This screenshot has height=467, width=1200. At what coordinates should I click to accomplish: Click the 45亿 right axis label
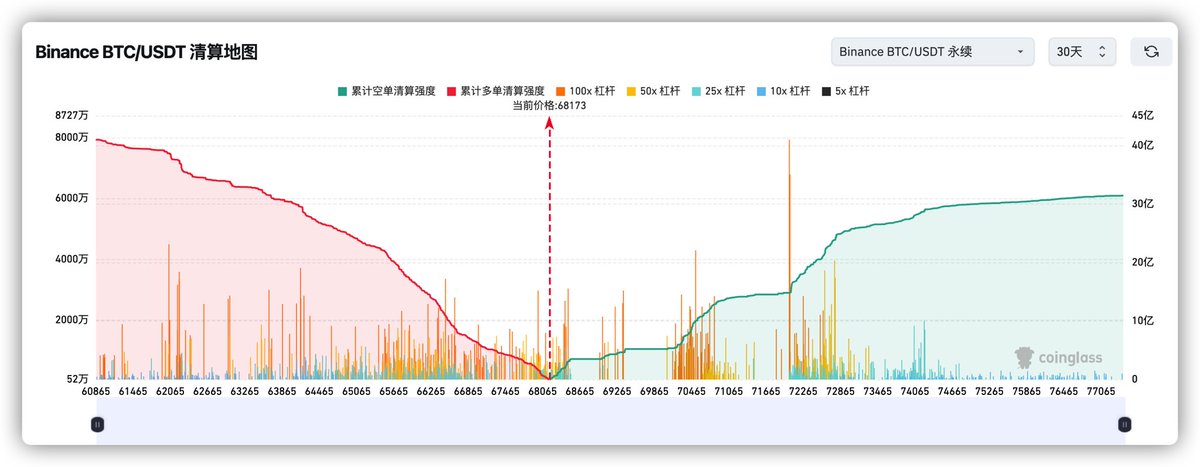point(1143,116)
